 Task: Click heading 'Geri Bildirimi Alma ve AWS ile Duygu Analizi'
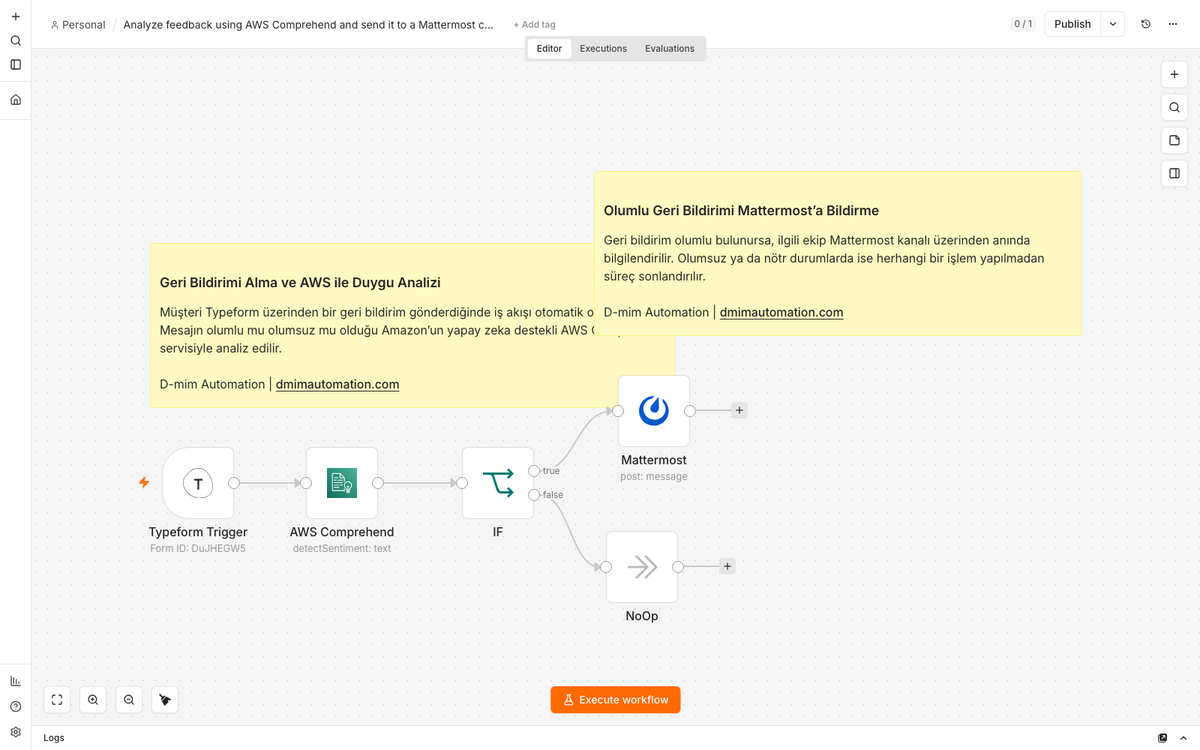(300, 283)
